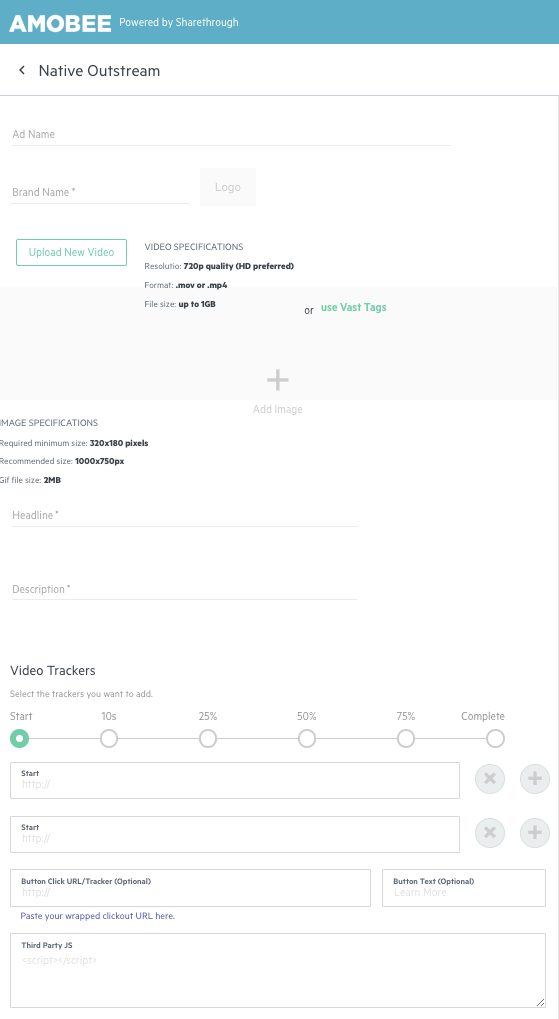Click the Upload New Video button
Screen dimensions: 559x1019
[72, 252]
